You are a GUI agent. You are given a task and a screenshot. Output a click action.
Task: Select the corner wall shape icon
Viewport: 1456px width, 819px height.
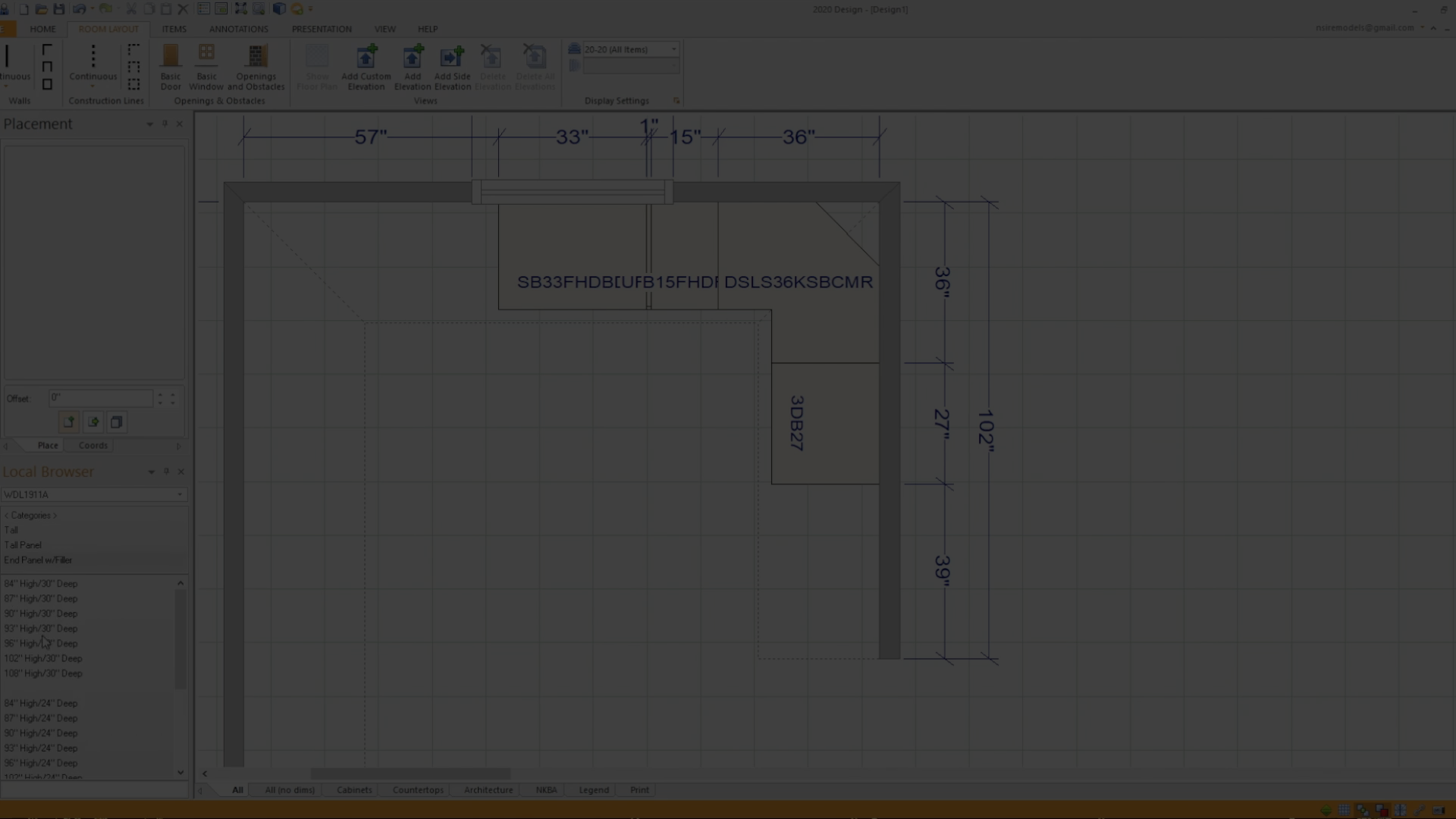tap(47, 50)
